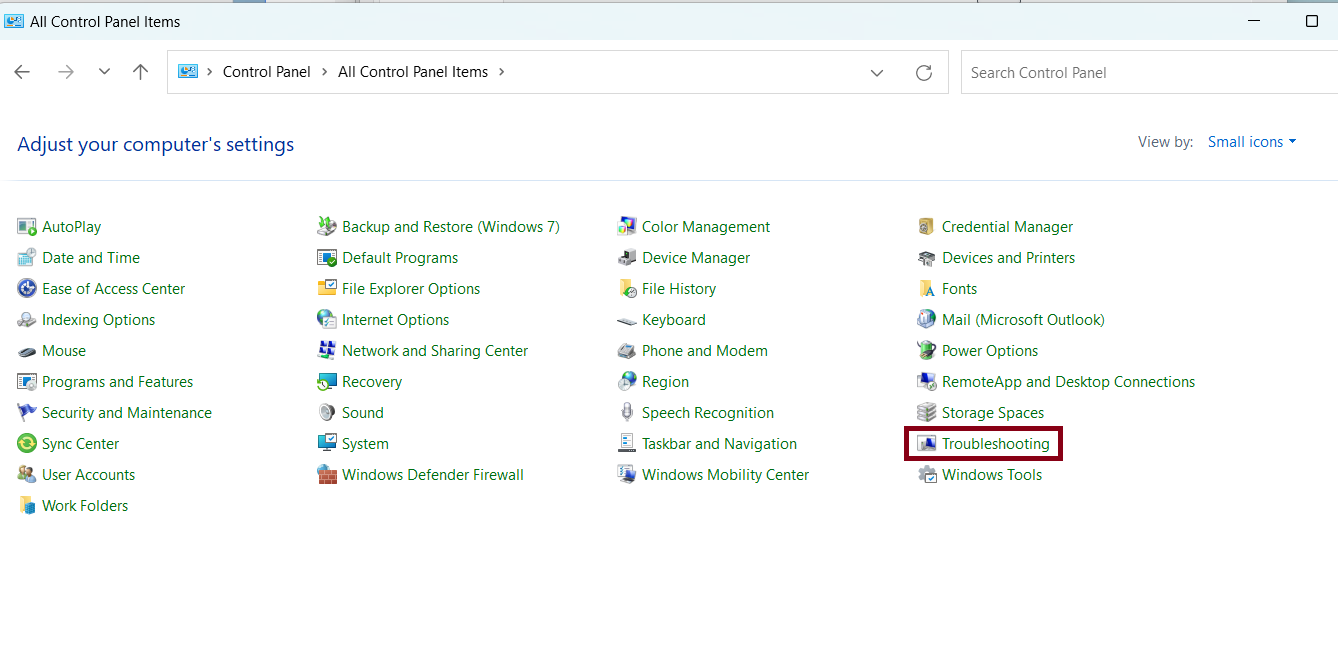This screenshot has height=652, width=1338.
Task: Expand chevron after All Control Panel Items
Action: tap(501, 72)
